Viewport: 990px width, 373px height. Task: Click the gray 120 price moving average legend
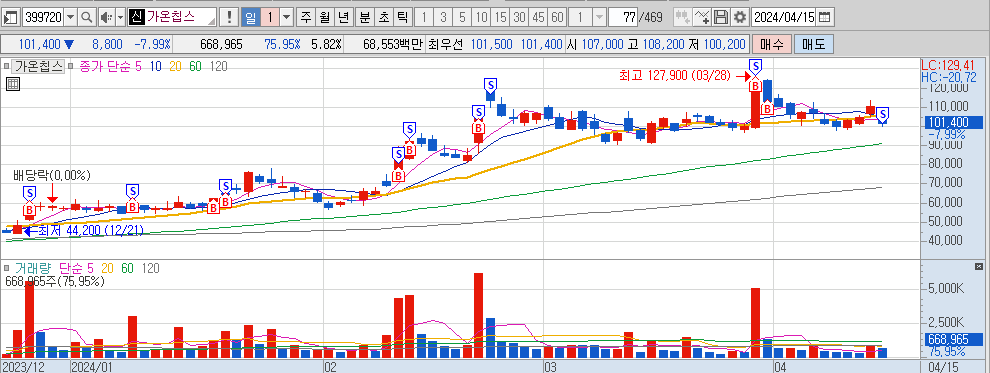(x=218, y=66)
